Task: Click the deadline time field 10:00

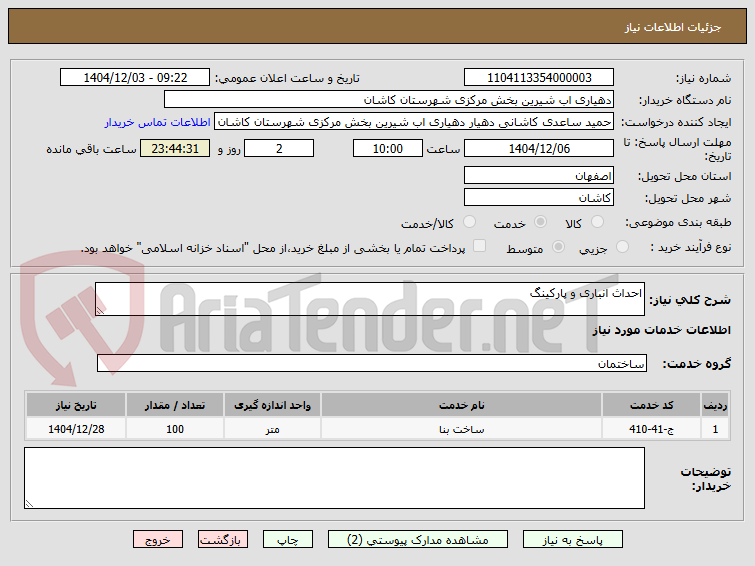Action: 388,148
